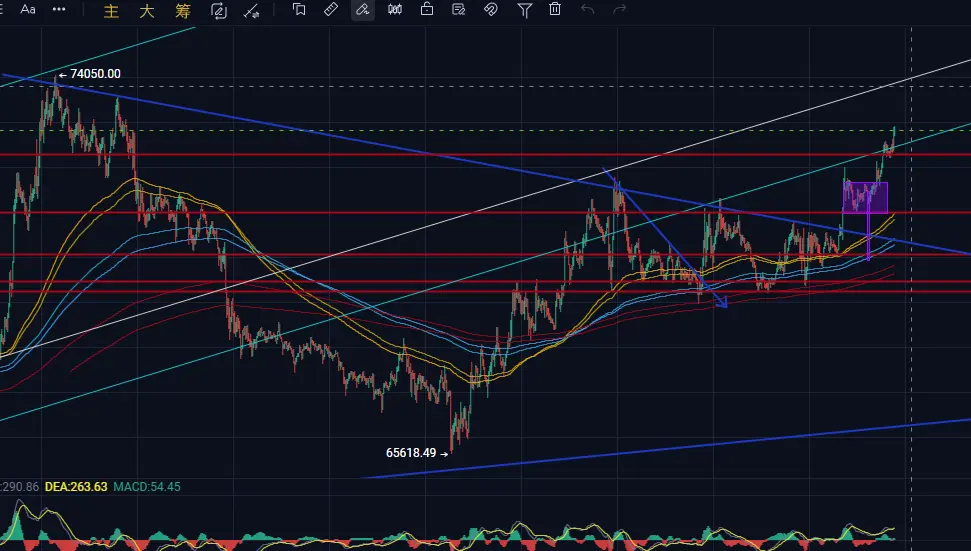
Task: Click the rotating-arrows pencil redraw icon
Action: (219, 11)
